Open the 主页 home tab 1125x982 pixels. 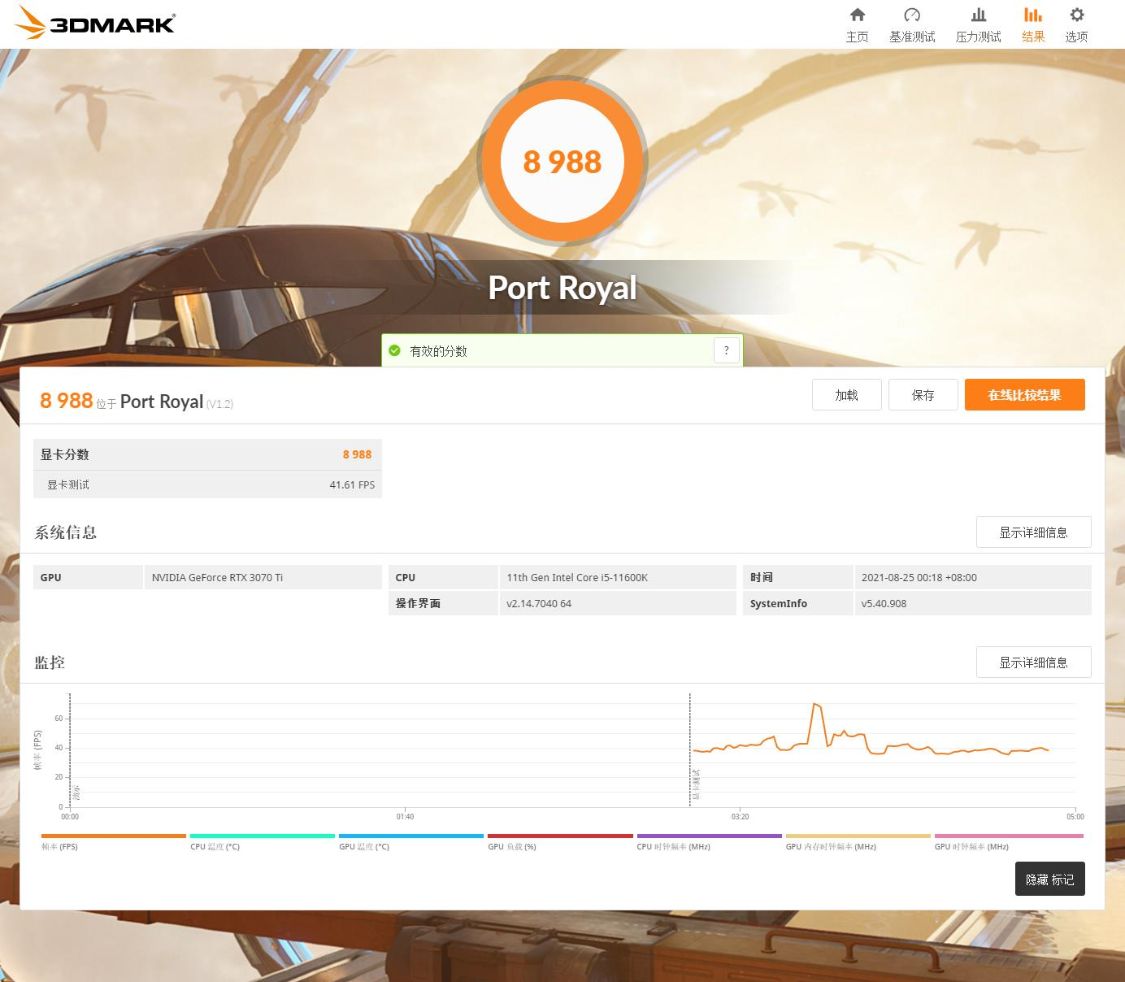point(857,25)
